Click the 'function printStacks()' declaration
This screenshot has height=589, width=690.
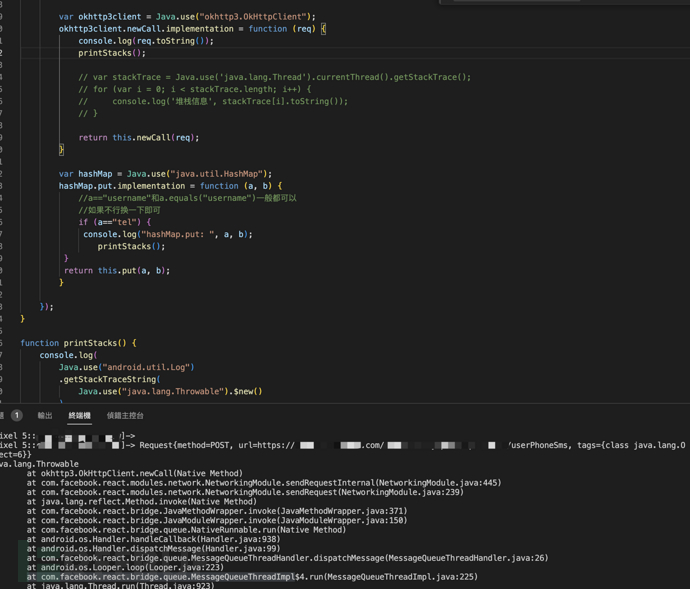click(78, 343)
